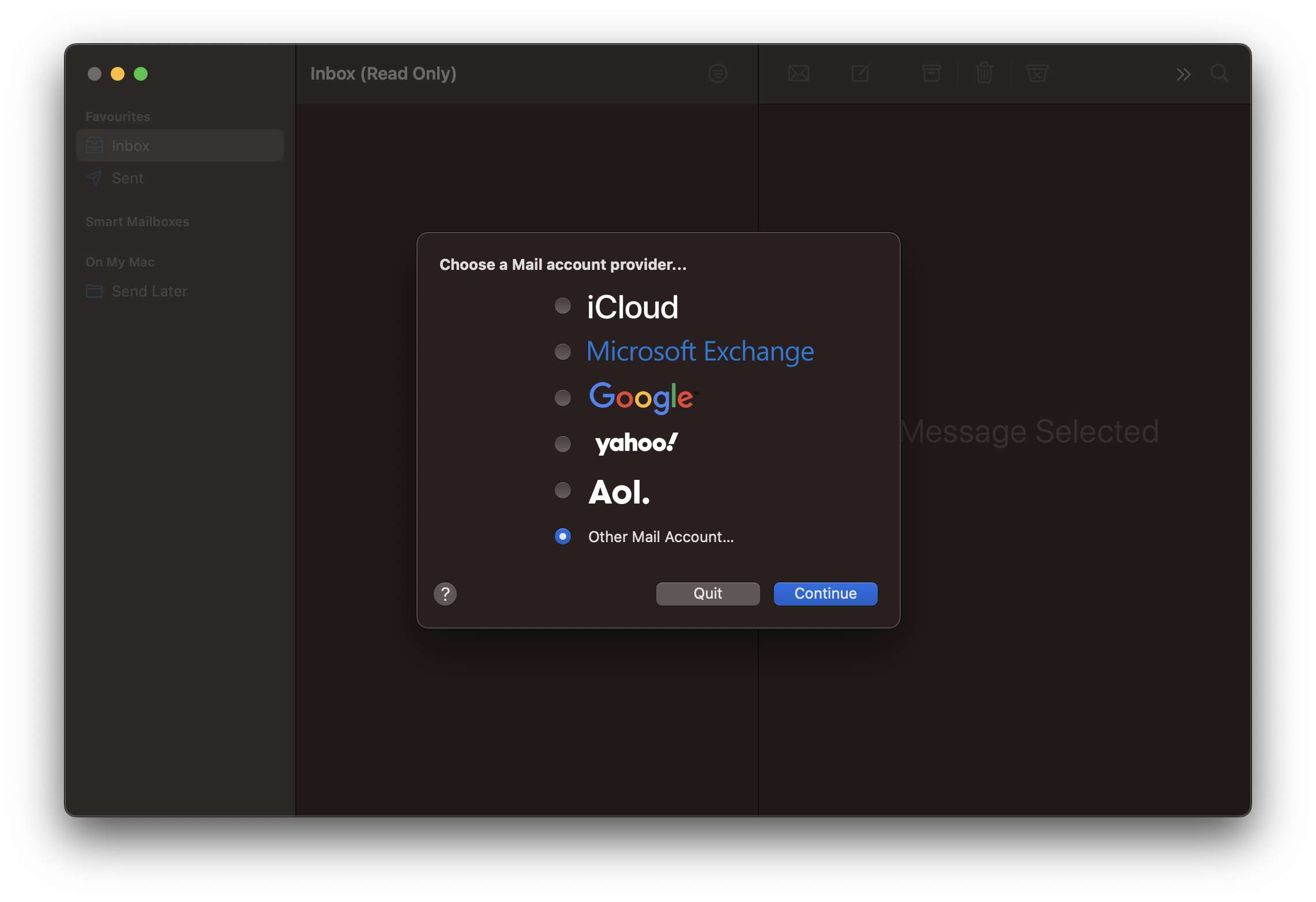
Task: Click the trash delete icon
Action: [x=984, y=73]
